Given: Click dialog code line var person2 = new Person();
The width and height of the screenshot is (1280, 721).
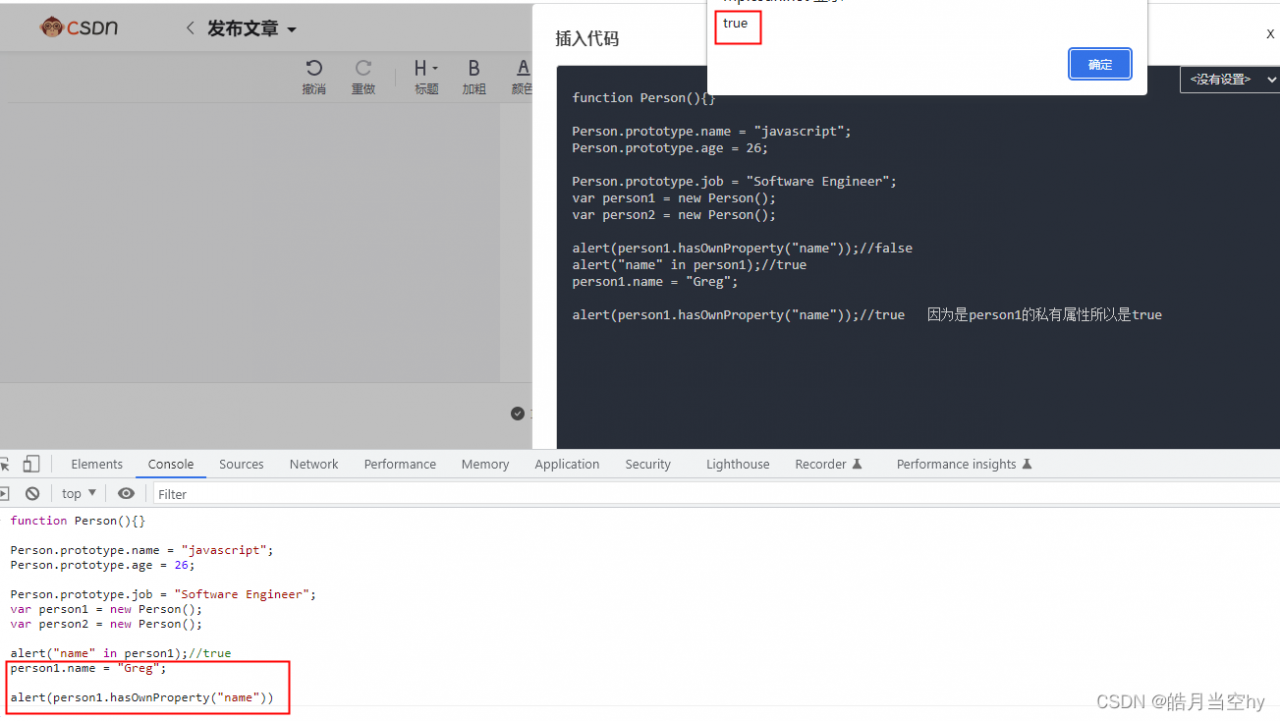Looking at the screenshot, I should pyautogui.click(x=674, y=215).
